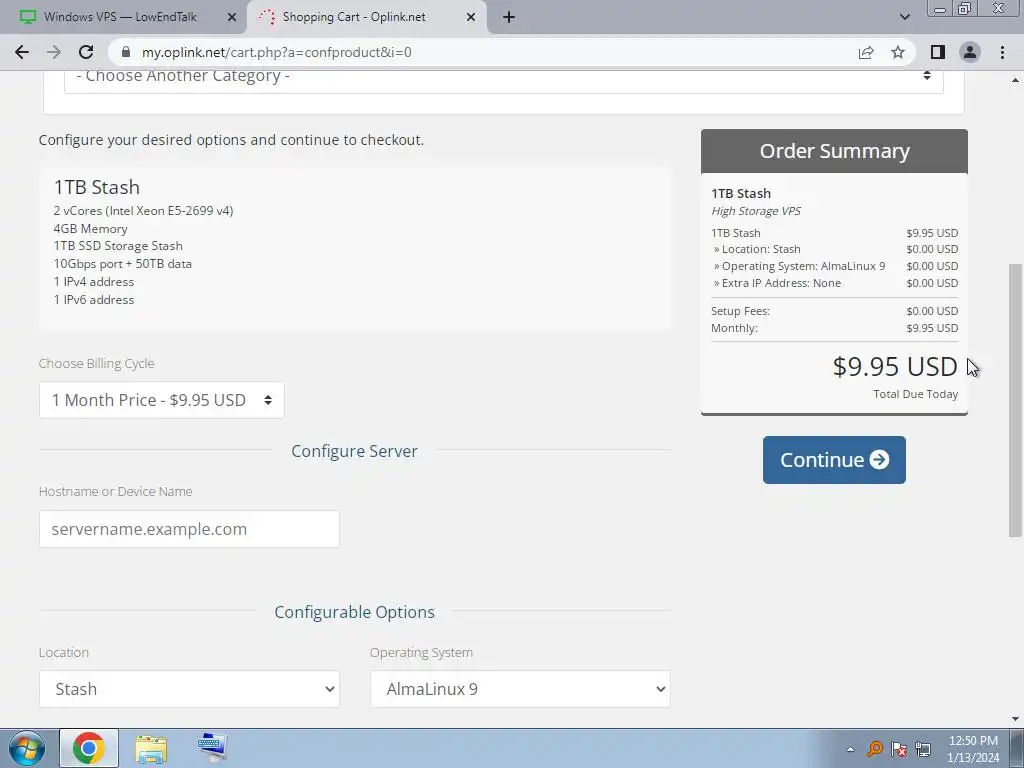Open the tab search chevron
The image size is (1024, 768).
(904, 17)
